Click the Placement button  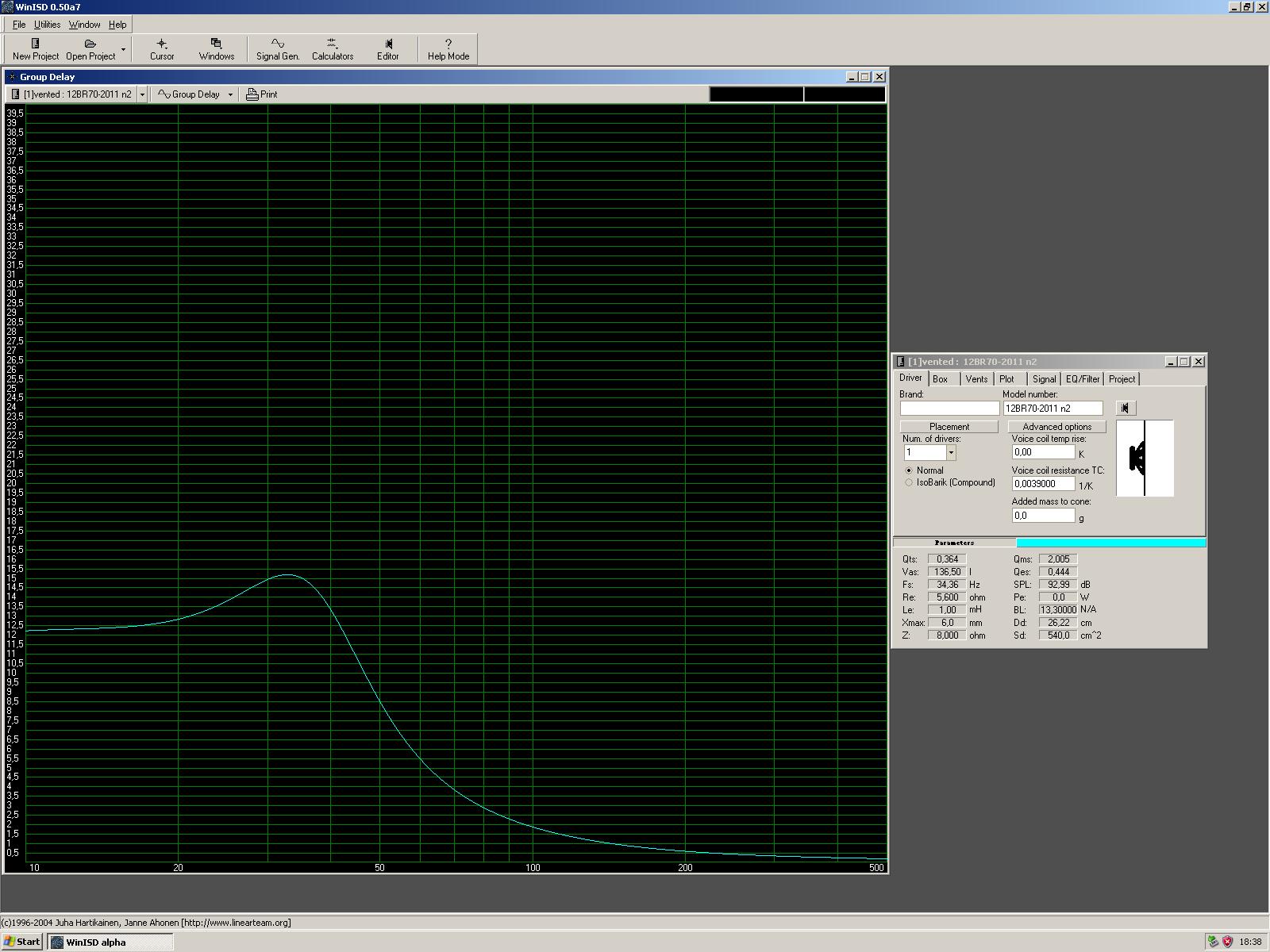[949, 427]
